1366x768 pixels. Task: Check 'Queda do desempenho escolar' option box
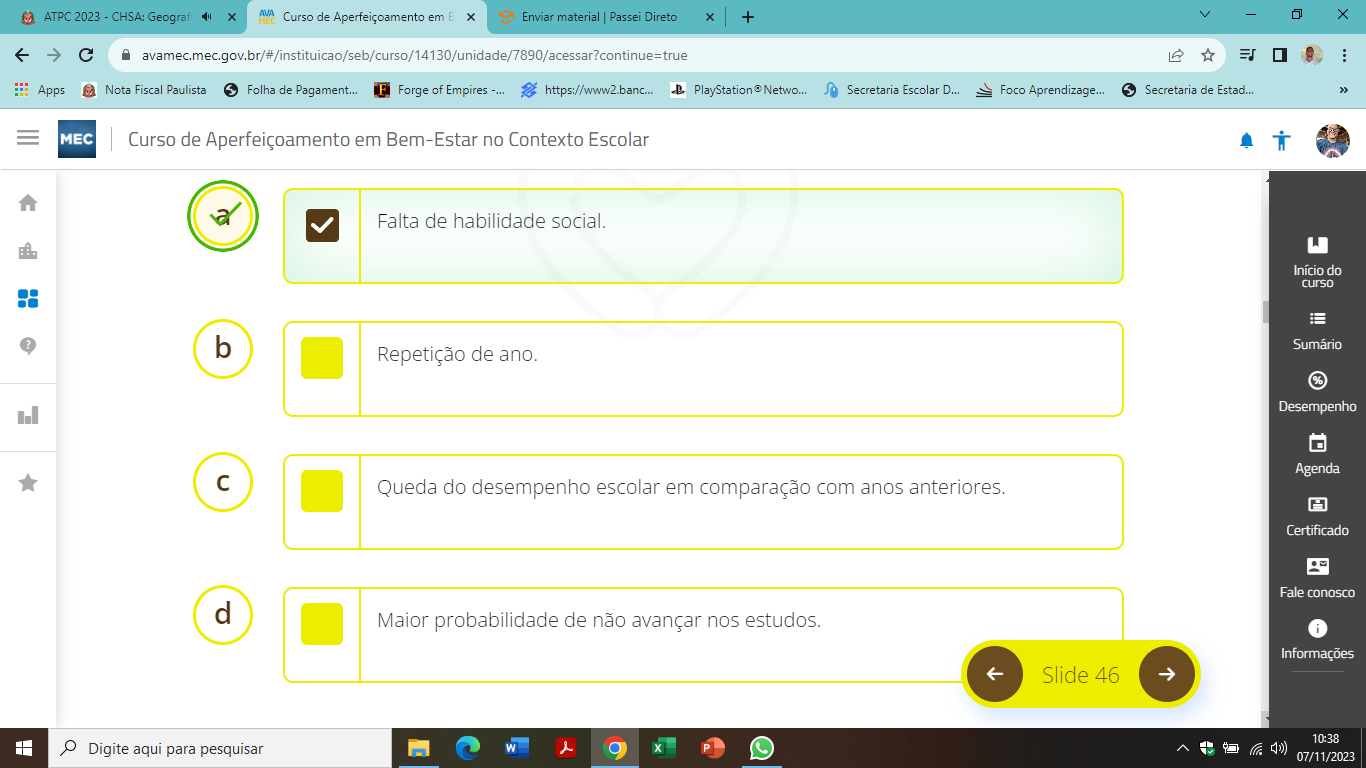point(322,491)
